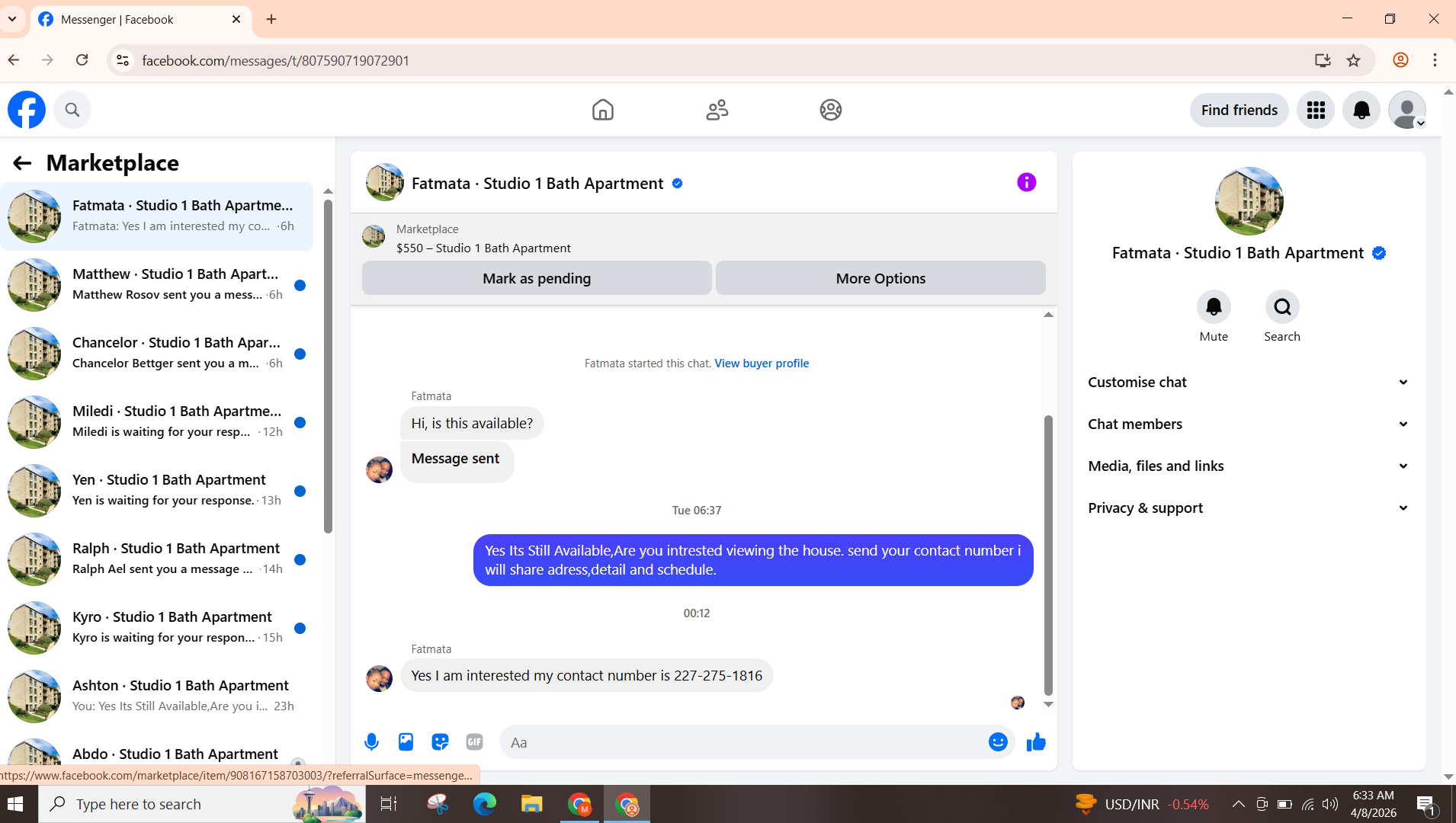Image resolution: width=1456 pixels, height=823 pixels.
Task: Open the Facebook search magnifier
Action: pyautogui.click(x=72, y=110)
